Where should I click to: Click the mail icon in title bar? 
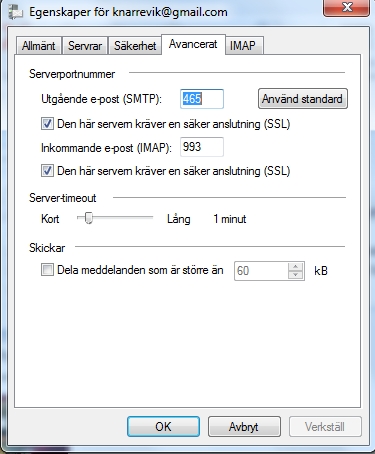15,12
